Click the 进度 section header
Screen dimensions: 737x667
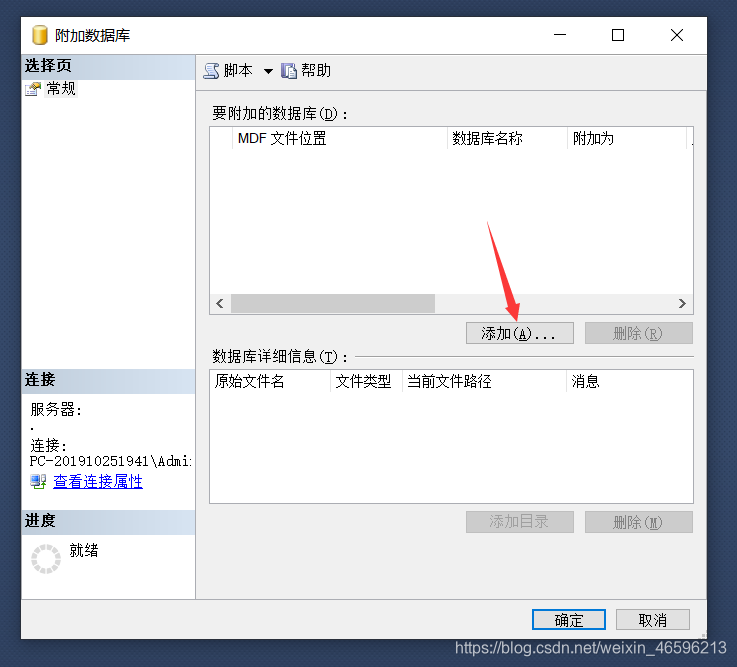click(x=108, y=521)
